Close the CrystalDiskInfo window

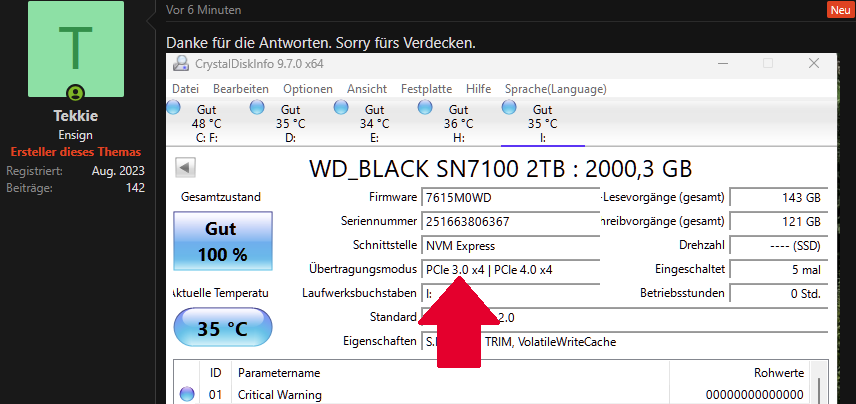tap(814, 63)
